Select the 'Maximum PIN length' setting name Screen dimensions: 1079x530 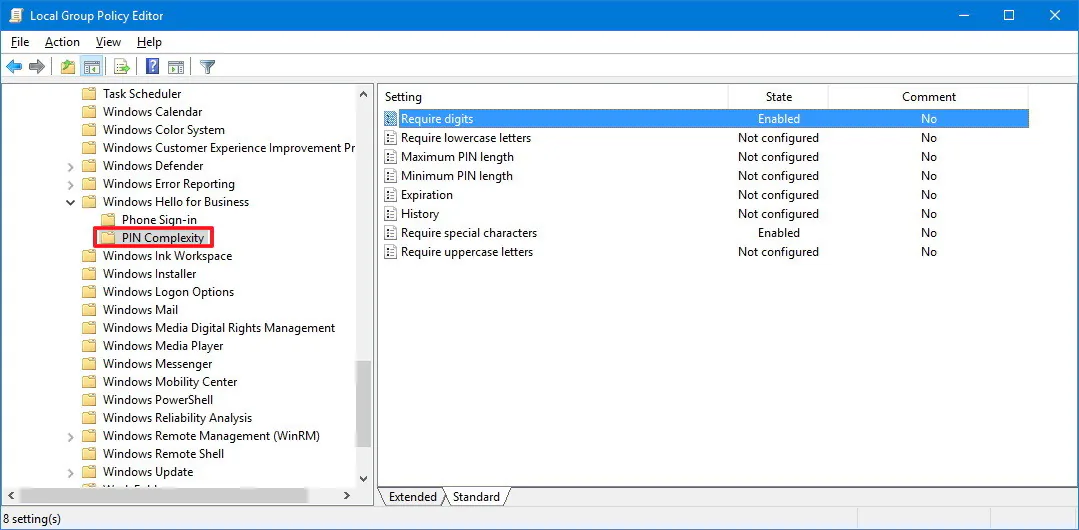[x=458, y=157]
